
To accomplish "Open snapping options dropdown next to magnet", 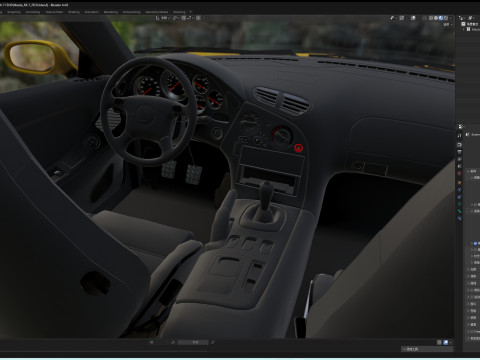I will (x=189, y=18).
